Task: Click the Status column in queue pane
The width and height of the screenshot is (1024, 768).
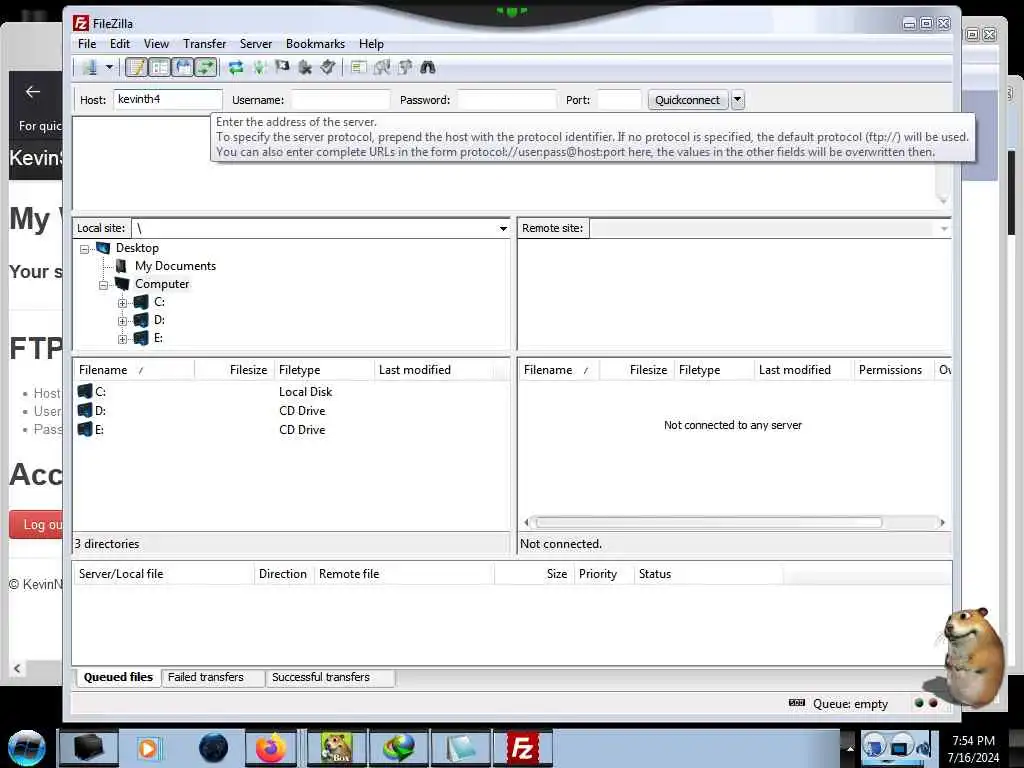Action: coord(709,574)
